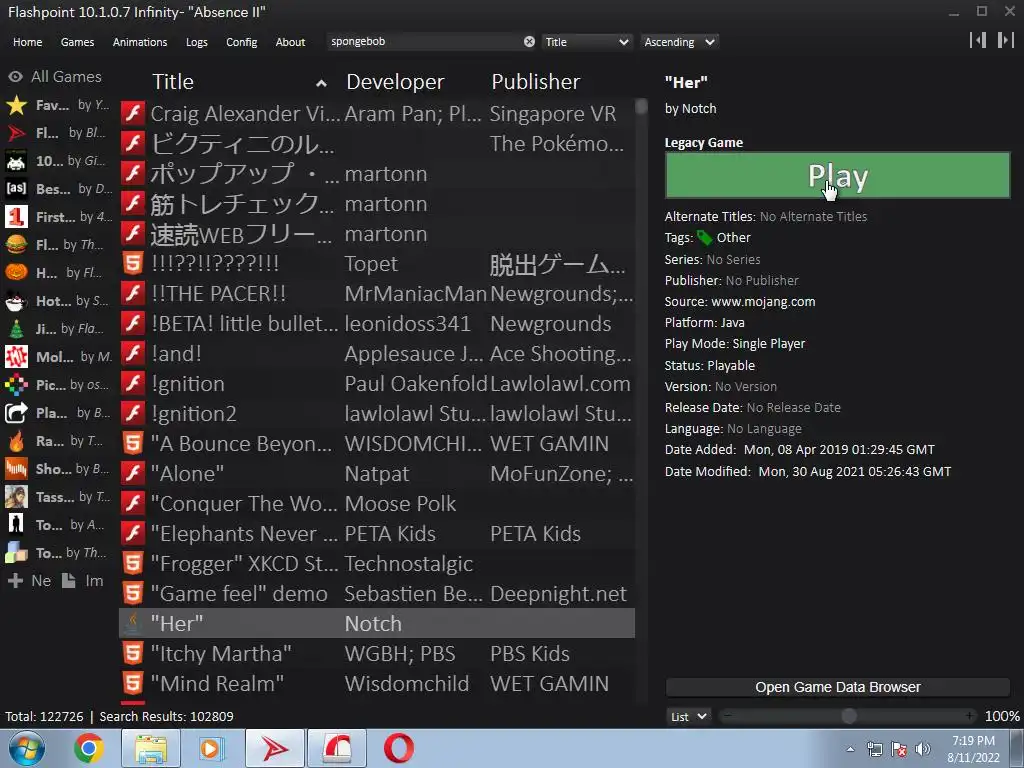Open the Animations tab

(140, 42)
